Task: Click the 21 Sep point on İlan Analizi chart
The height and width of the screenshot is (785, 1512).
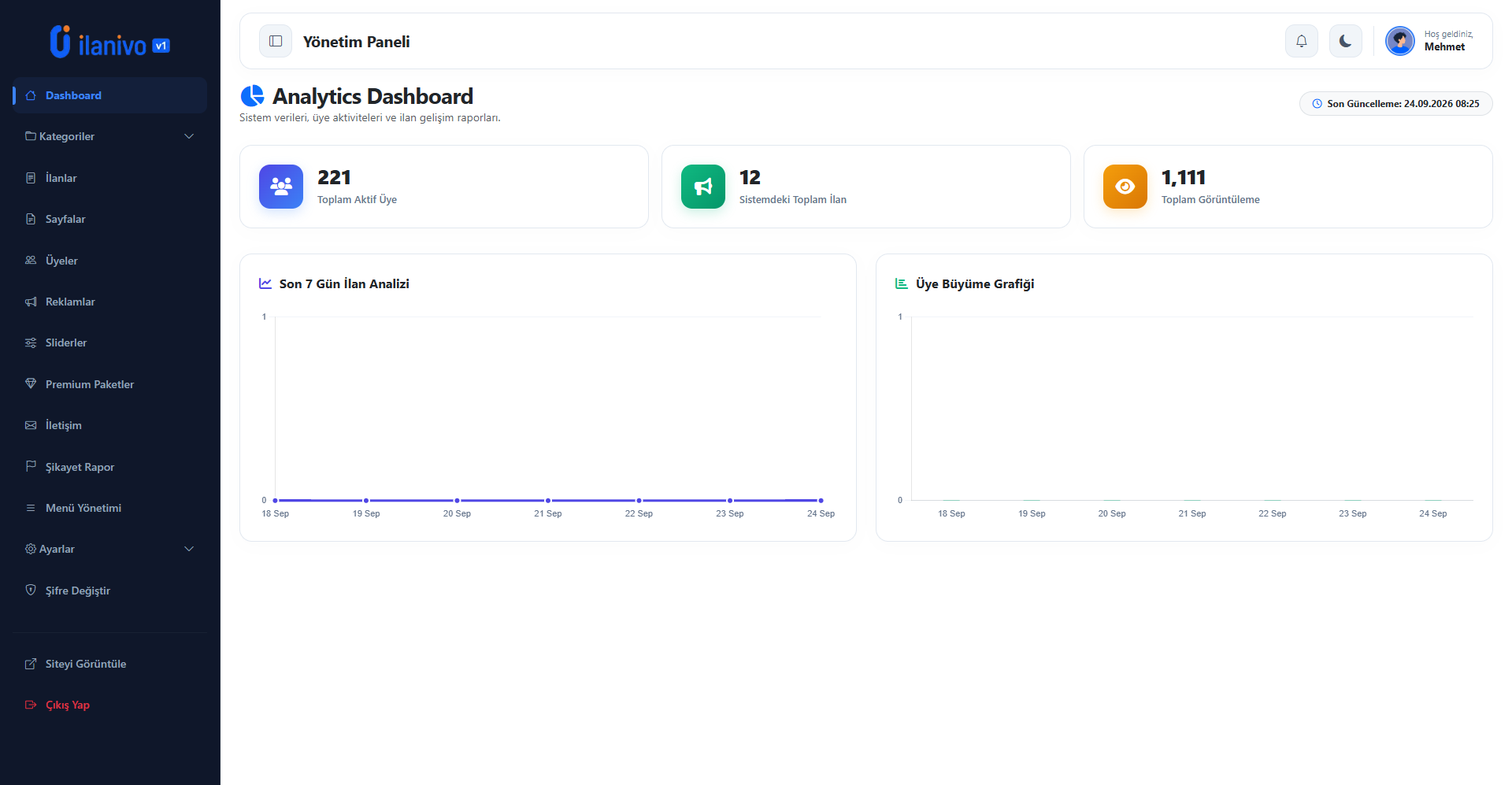Action: (548, 501)
